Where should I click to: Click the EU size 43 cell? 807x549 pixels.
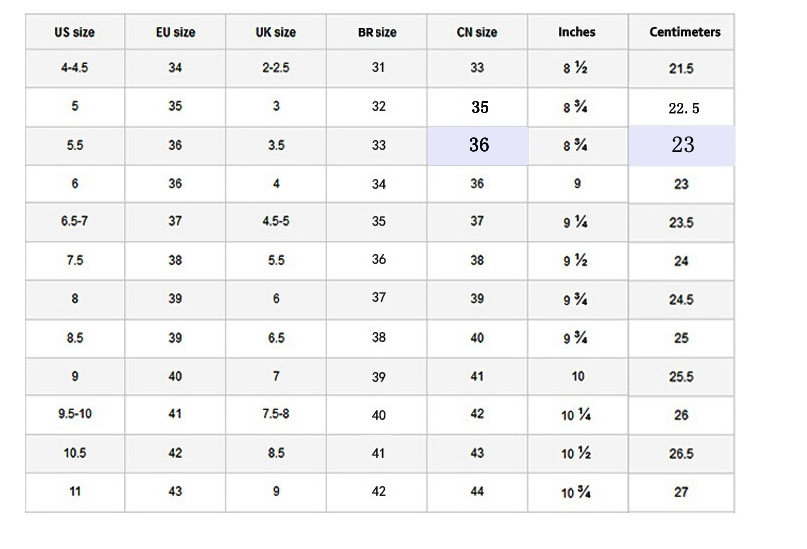point(176,491)
